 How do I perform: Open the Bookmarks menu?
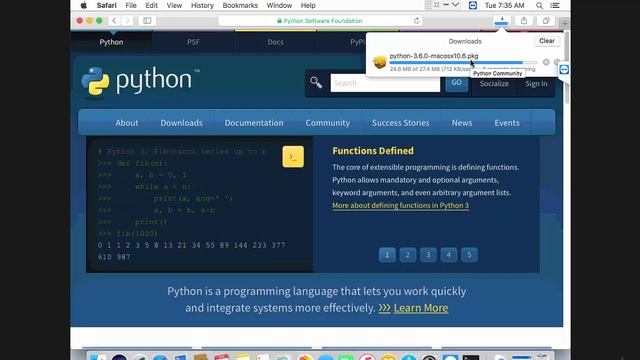[x=240, y=5]
